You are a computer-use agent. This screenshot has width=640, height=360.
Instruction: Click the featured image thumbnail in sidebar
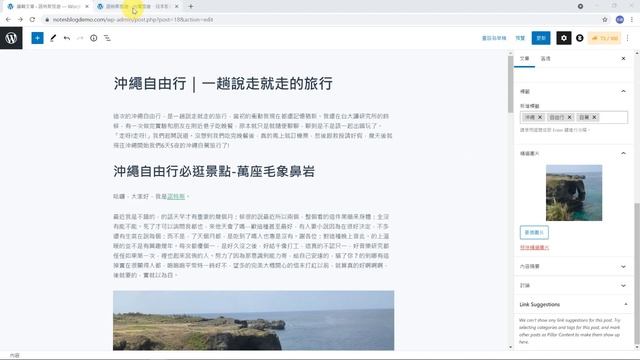574,193
